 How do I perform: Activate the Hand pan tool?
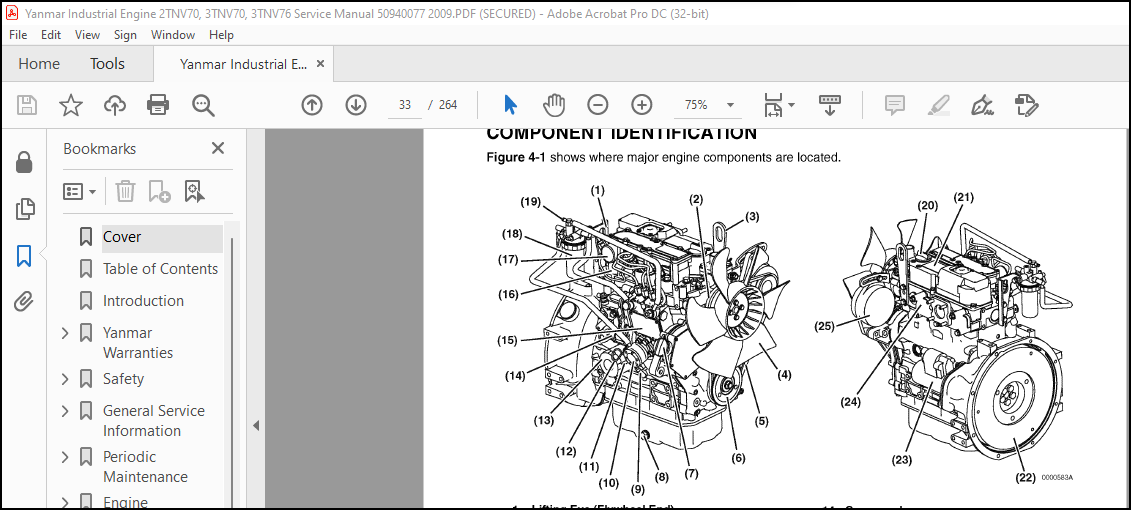click(x=554, y=105)
